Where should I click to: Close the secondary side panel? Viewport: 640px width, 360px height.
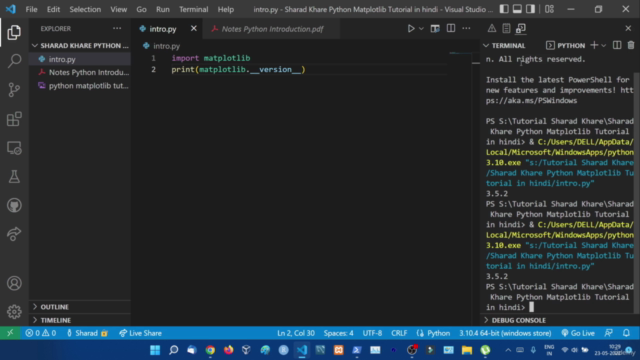[x=628, y=28]
